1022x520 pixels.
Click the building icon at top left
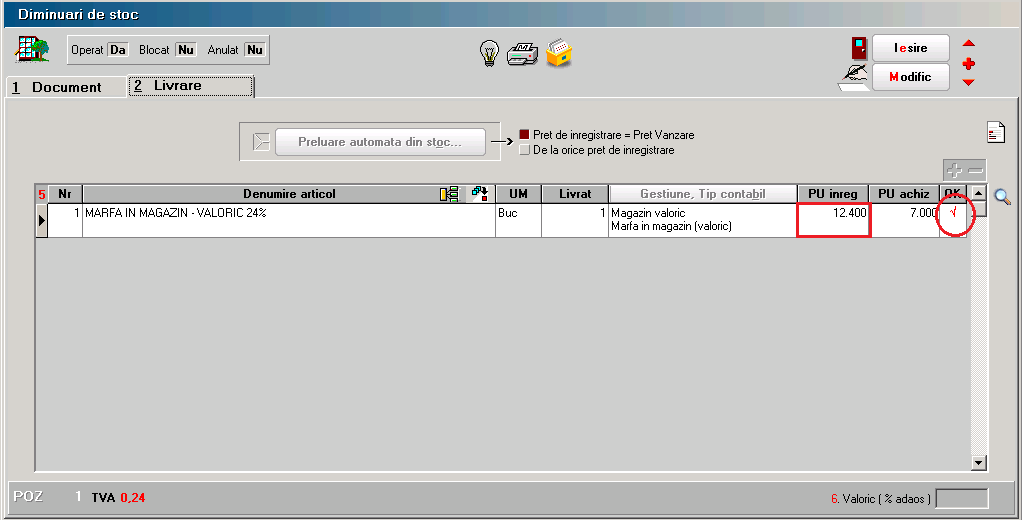32,49
